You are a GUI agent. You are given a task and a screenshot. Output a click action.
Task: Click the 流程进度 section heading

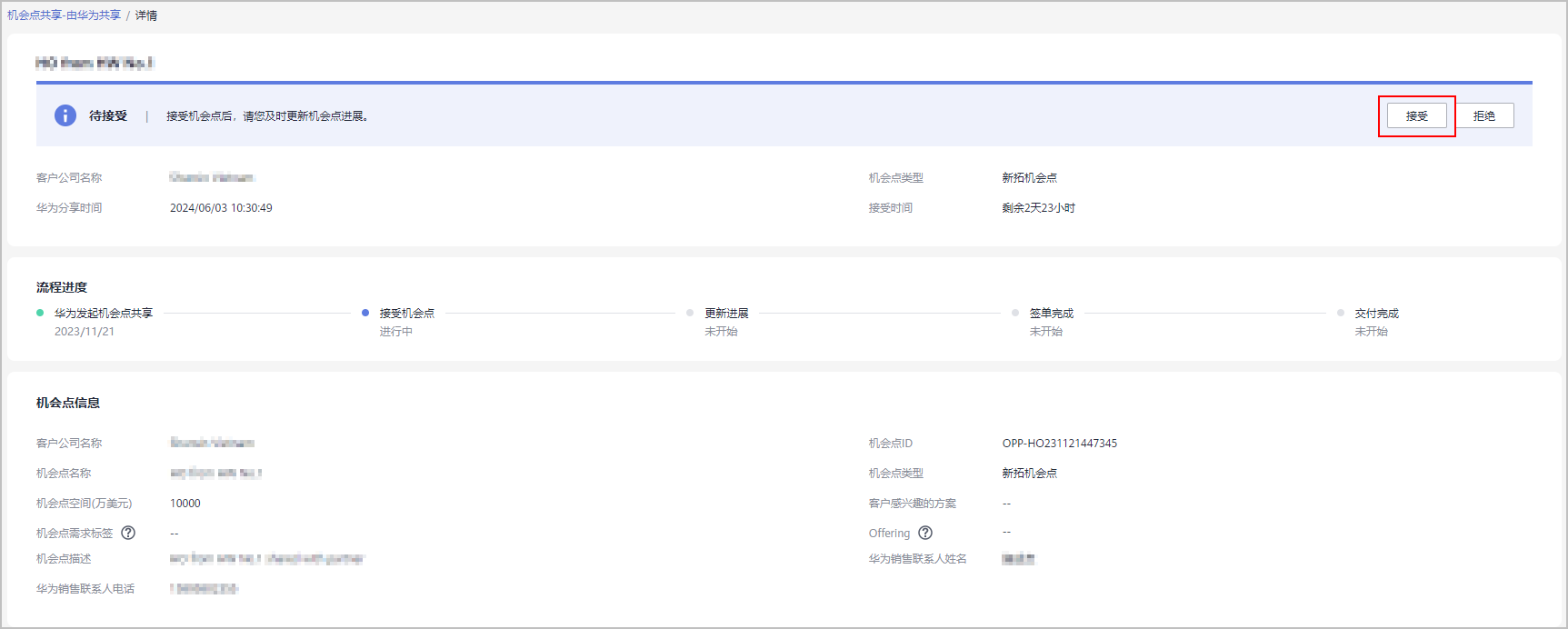tap(62, 287)
